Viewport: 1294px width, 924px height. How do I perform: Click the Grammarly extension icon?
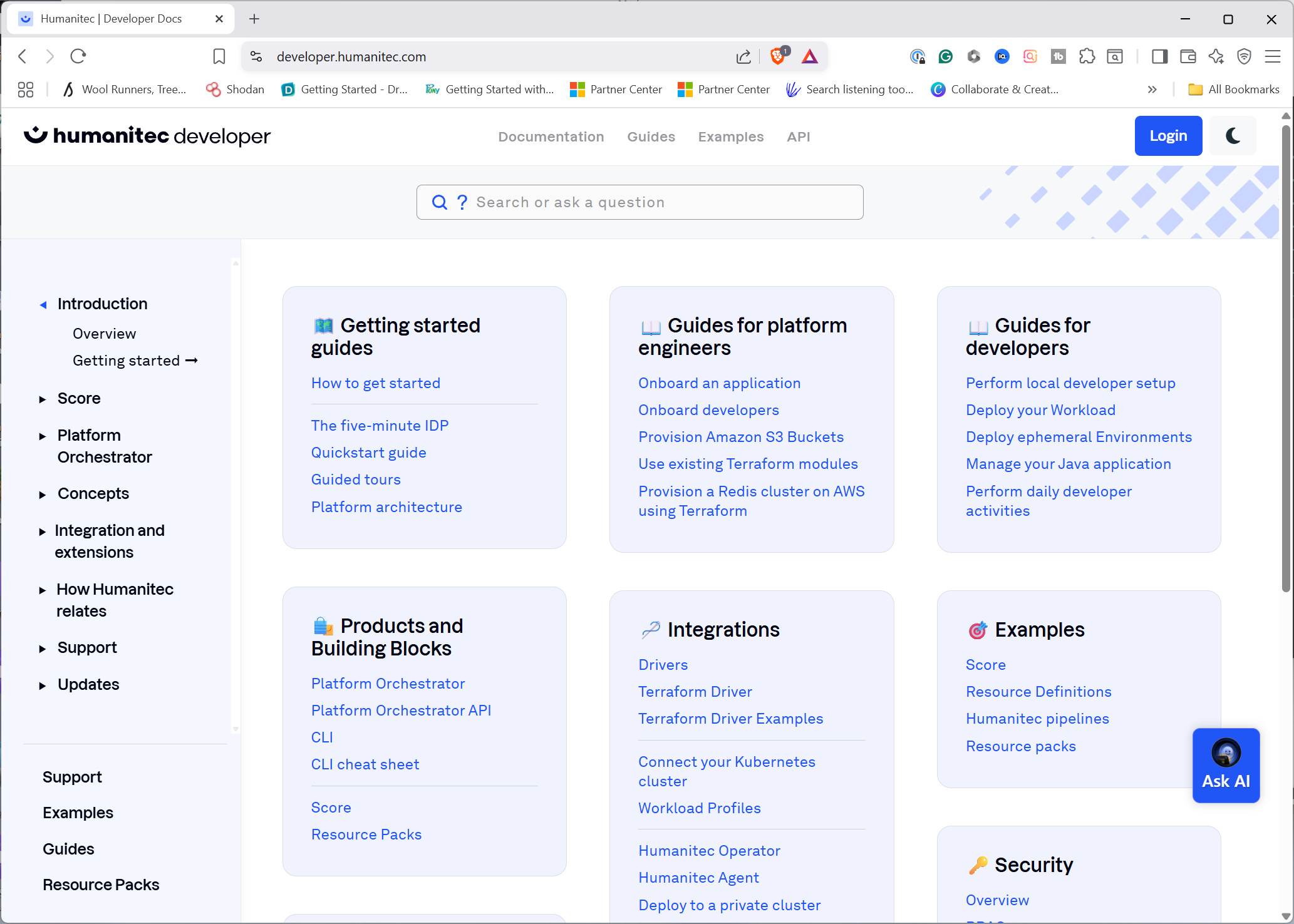(x=946, y=56)
